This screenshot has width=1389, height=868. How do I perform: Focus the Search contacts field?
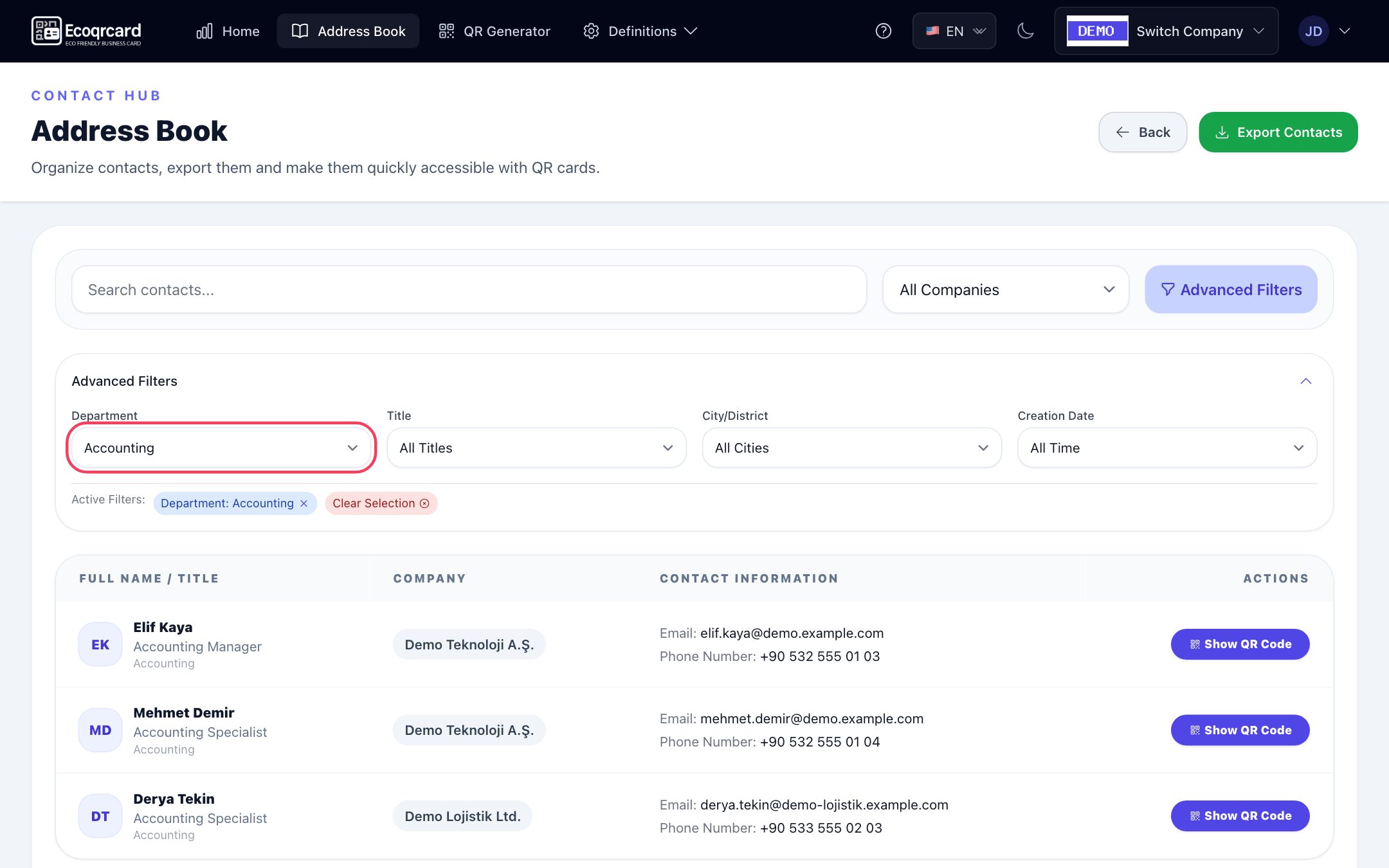[x=469, y=289]
